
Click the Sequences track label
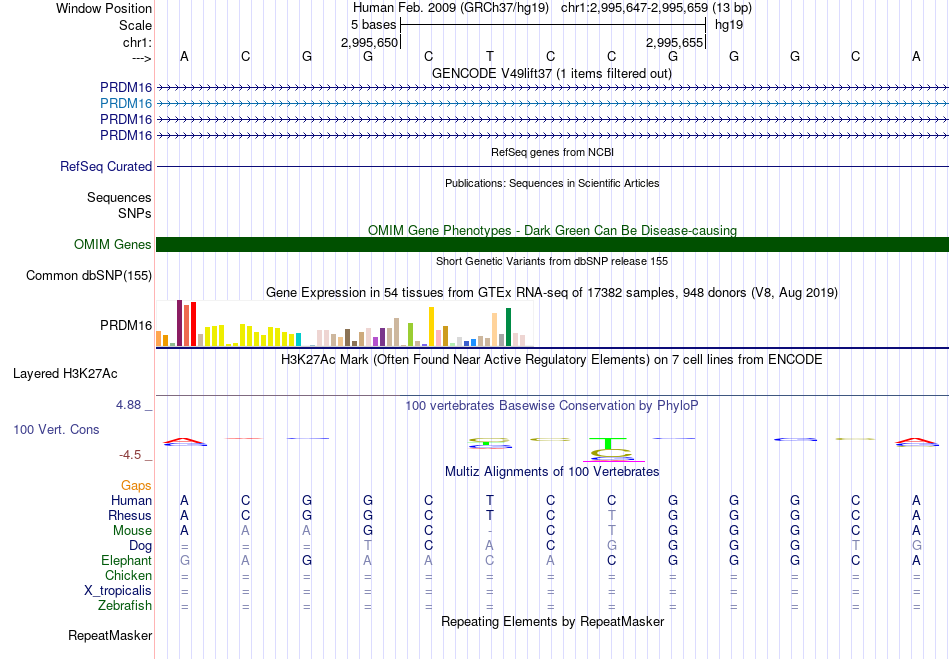click(119, 197)
